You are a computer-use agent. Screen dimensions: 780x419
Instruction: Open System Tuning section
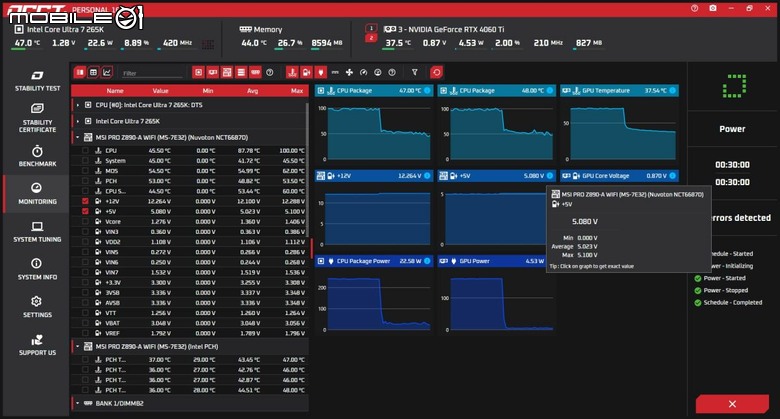pos(37,232)
